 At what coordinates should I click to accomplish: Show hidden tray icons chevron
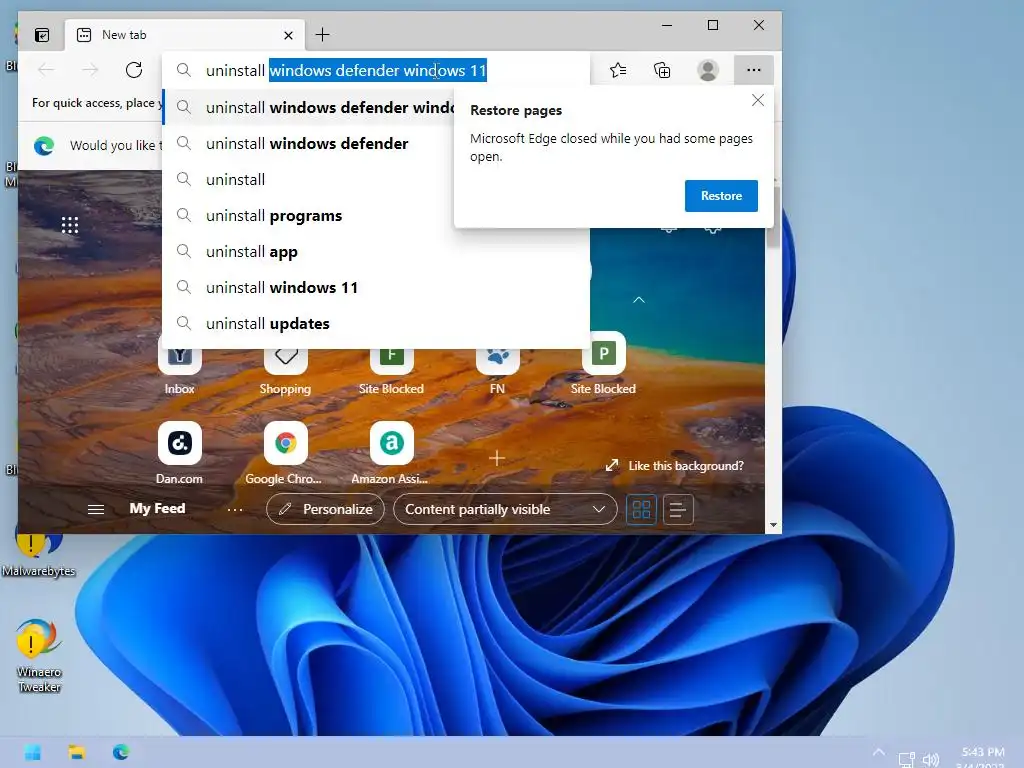click(x=879, y=752)
